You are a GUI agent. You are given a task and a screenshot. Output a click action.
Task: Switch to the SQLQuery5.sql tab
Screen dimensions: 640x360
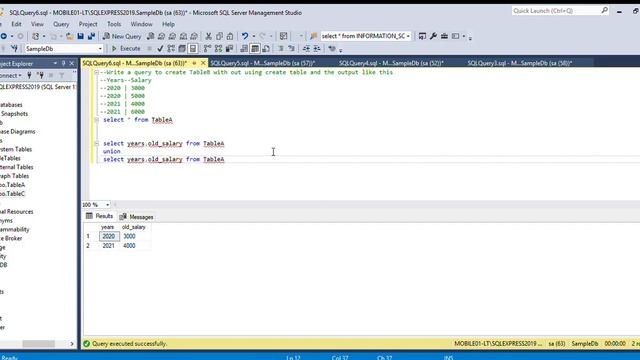[x=262, y=63]
